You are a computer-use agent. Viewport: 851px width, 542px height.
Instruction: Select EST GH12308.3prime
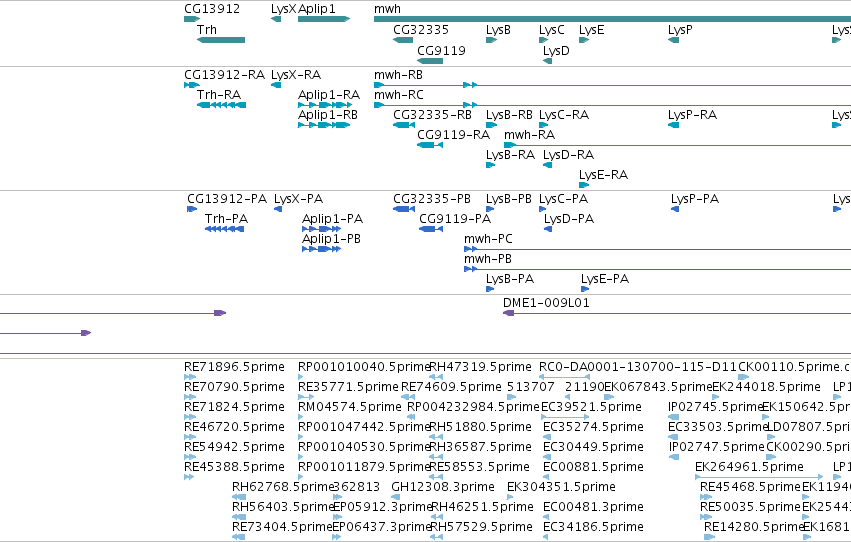443,488
